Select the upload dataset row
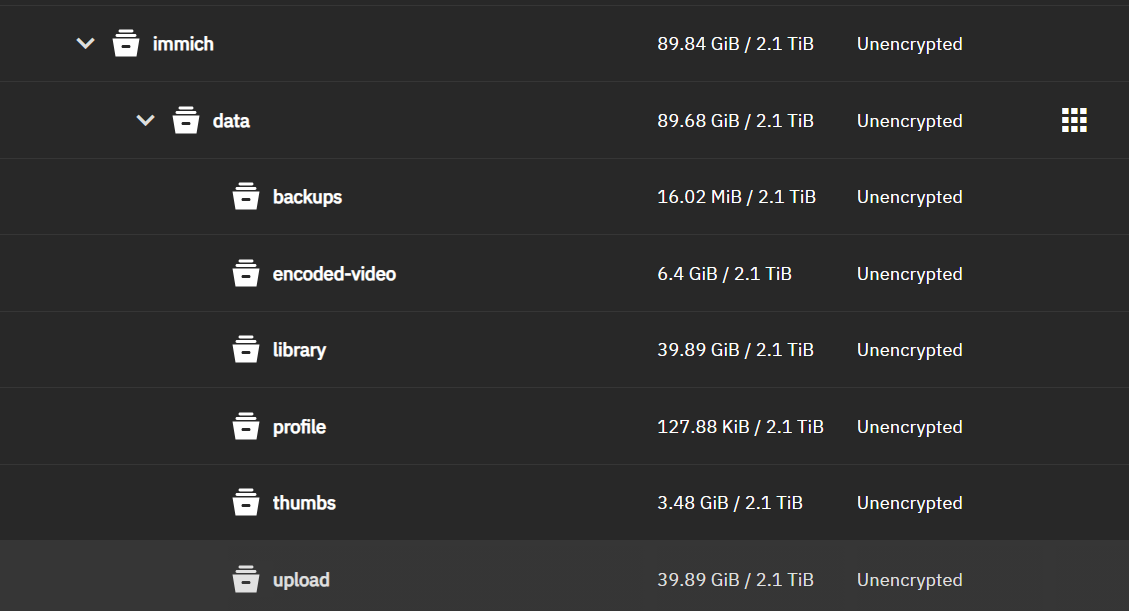The height and width of the screenshot is (611, 1129). (500, 579)
